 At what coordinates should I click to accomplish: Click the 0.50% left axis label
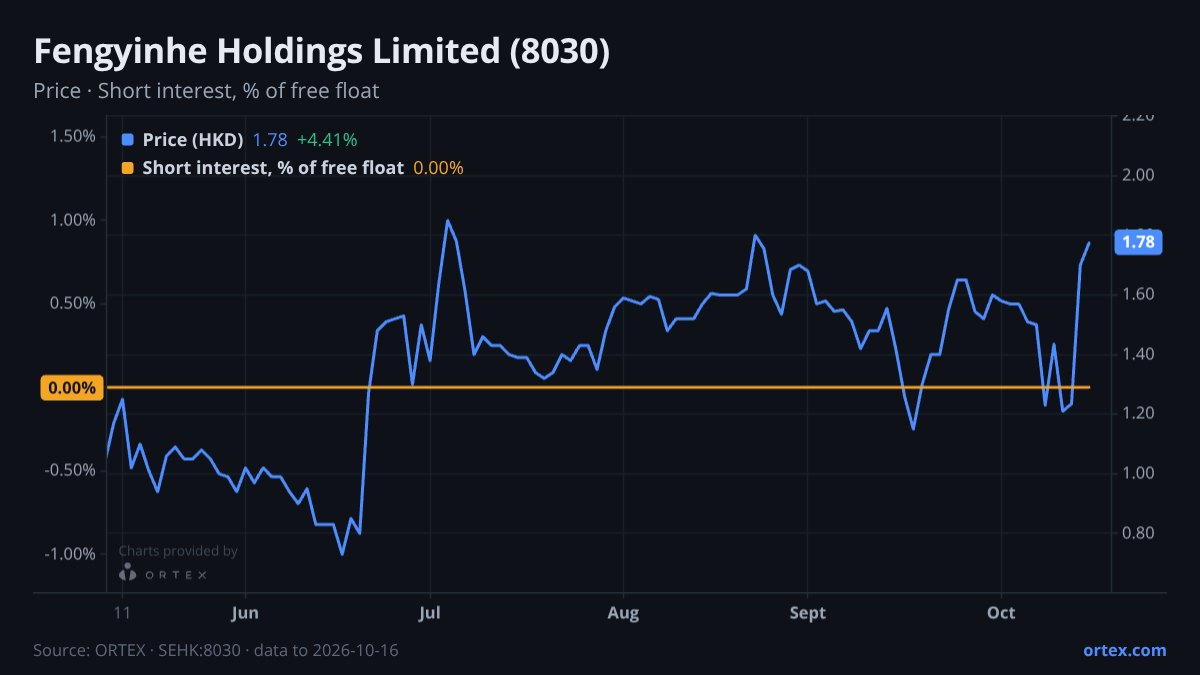pos(73,303)
